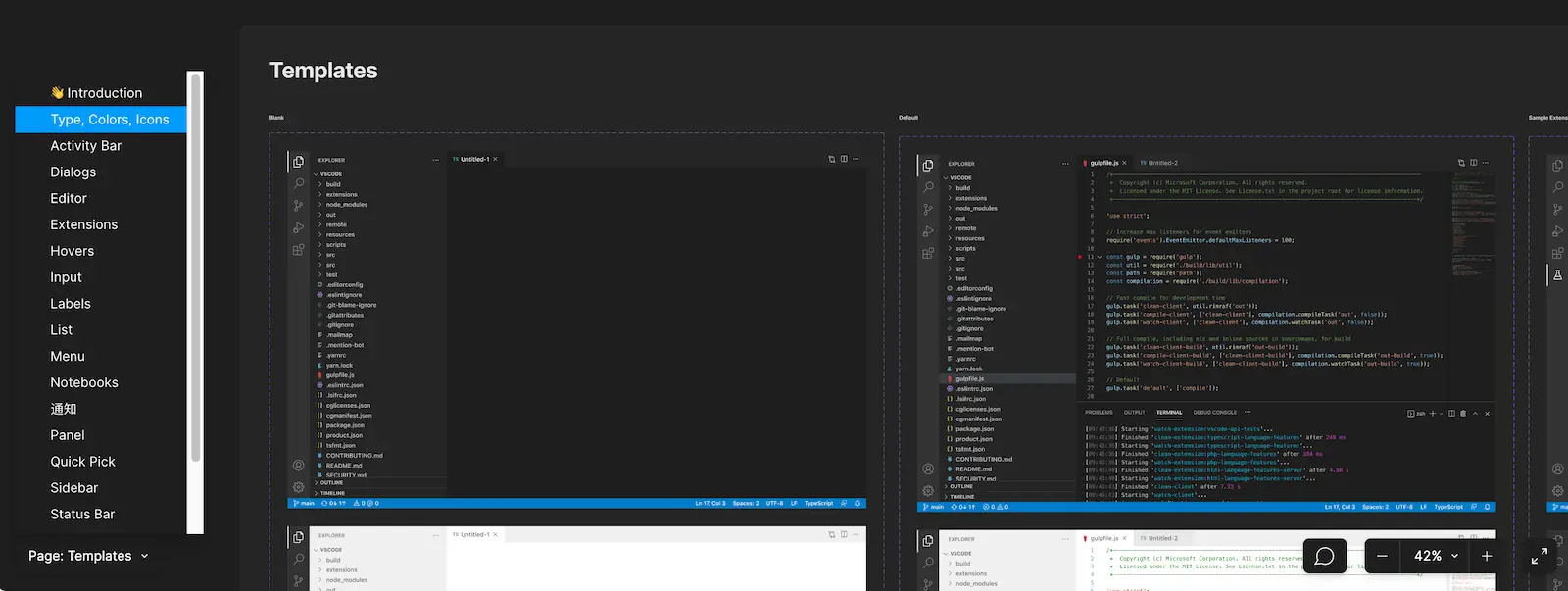Select the Activity Bar page
The width and height of the screenshot is (1568, 591).
point(86,146)
